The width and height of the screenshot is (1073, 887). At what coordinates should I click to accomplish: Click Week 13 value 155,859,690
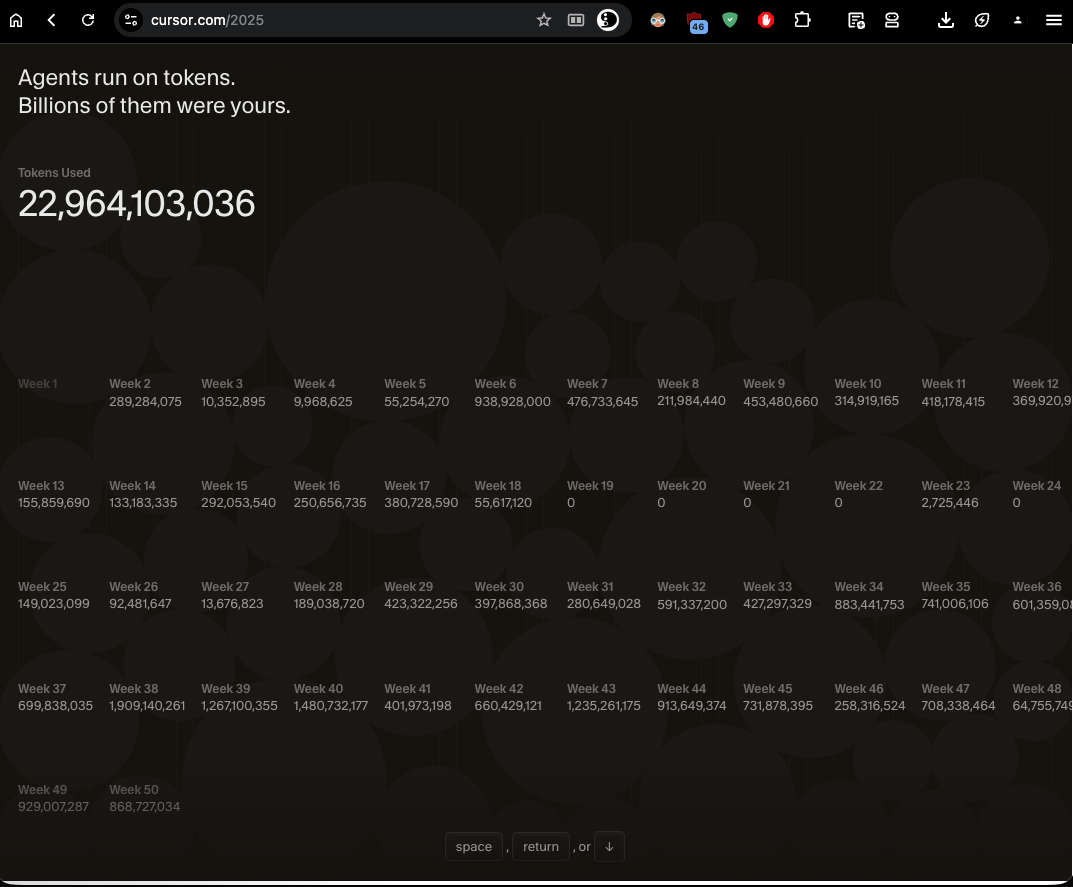(53, 502)
